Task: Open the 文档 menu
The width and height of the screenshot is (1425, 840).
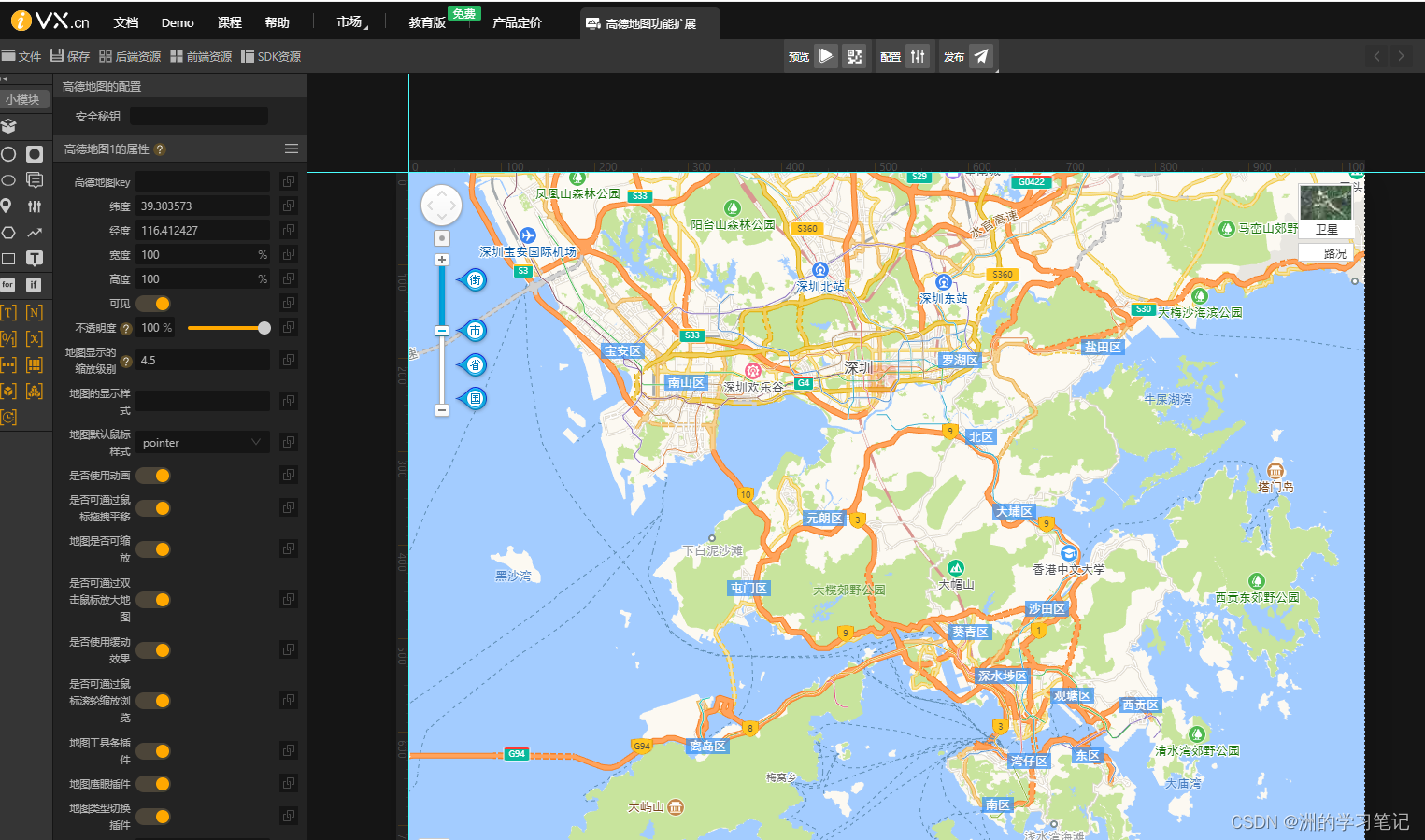Action: click(126, 22)
